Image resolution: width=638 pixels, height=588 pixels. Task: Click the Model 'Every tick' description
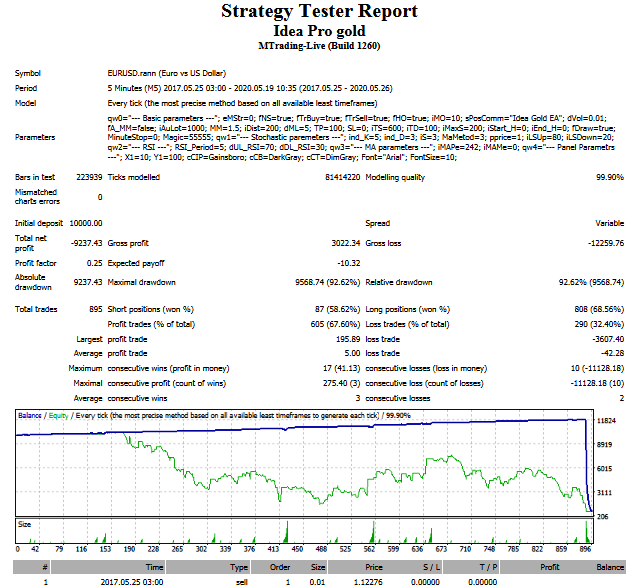pyautogui.click(x=243, y=103)
